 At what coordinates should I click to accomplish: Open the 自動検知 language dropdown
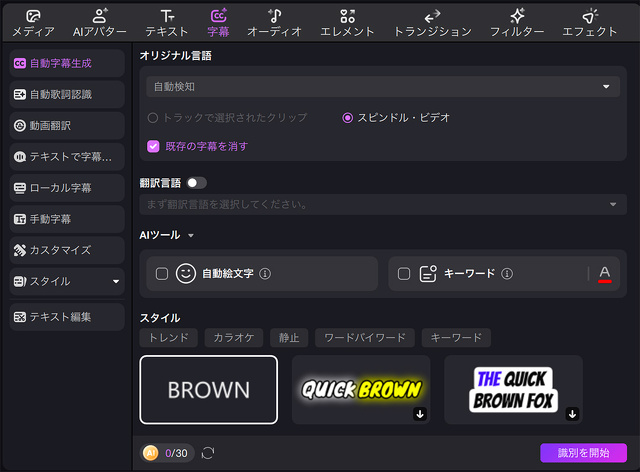pyautogui.click(x=383, y=87)
